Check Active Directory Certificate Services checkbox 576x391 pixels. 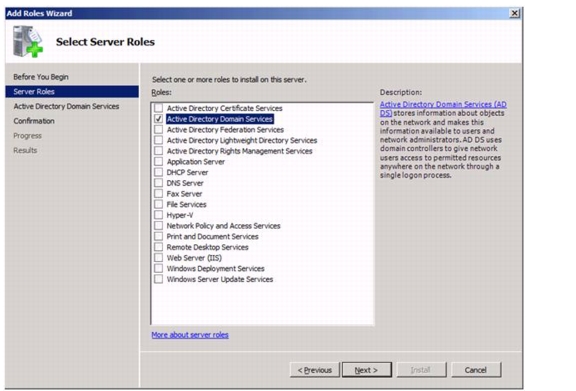pyautogui.click(x=158, y=108)
